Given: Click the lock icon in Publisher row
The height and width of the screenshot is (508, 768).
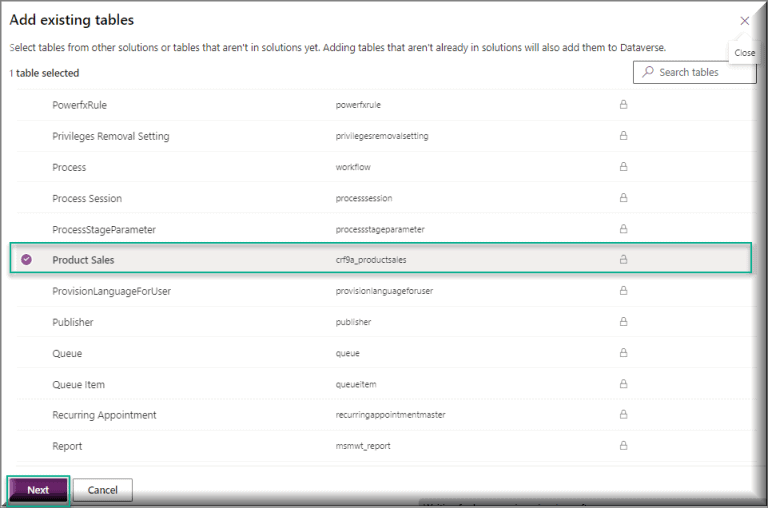Looking at the screenshot, I should [624, 322].
